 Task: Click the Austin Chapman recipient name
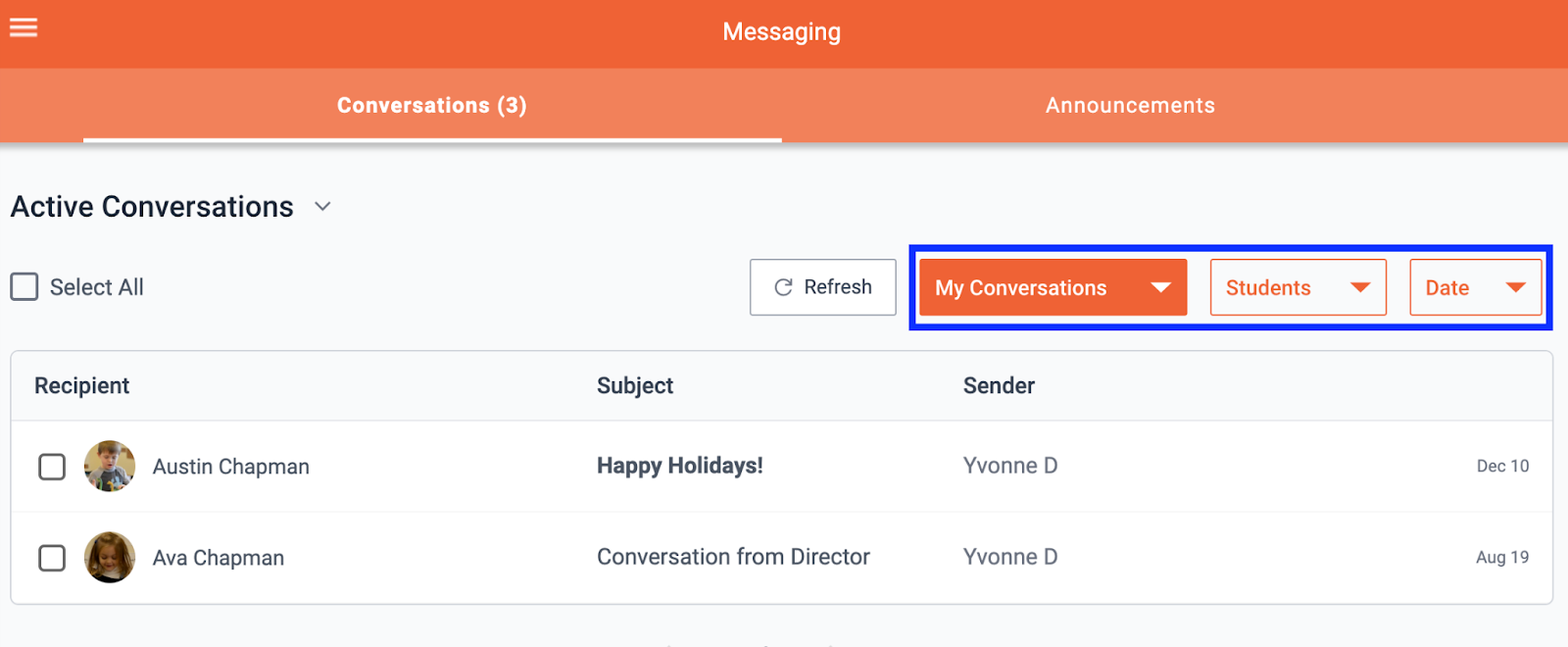tap(231, 467)
